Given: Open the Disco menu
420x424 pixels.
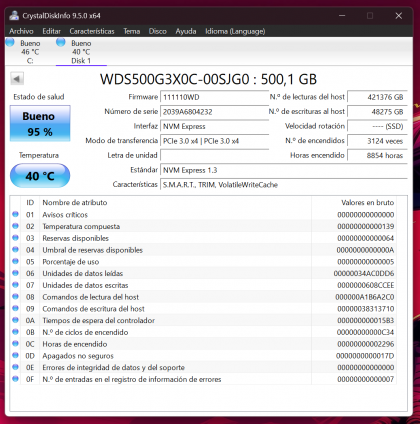Looking at the screenshot, I should [x=158, y=31].
